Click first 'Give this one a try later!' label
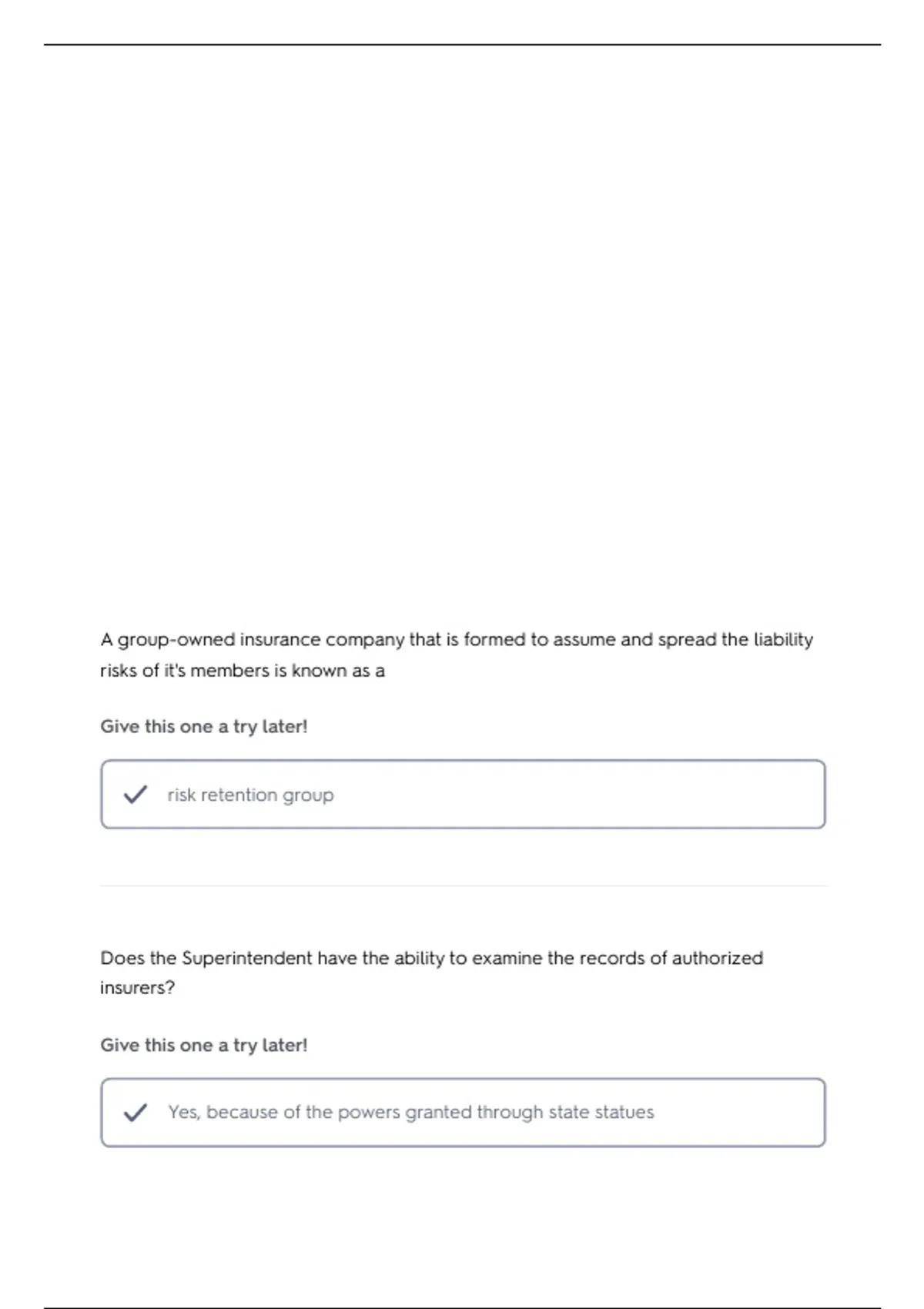The width and height of the screenshot is (924, 1309). (204, 727)
